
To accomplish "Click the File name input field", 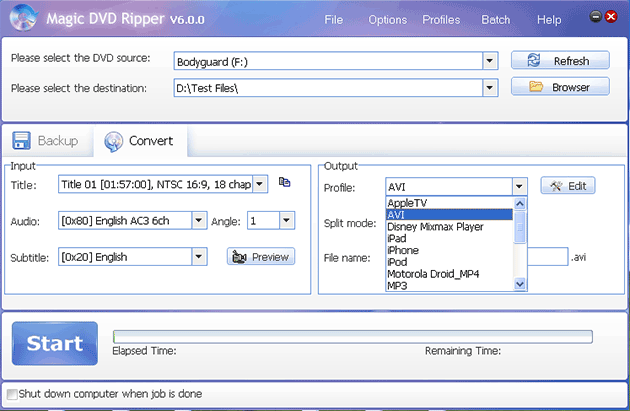I will coord(548,256).
